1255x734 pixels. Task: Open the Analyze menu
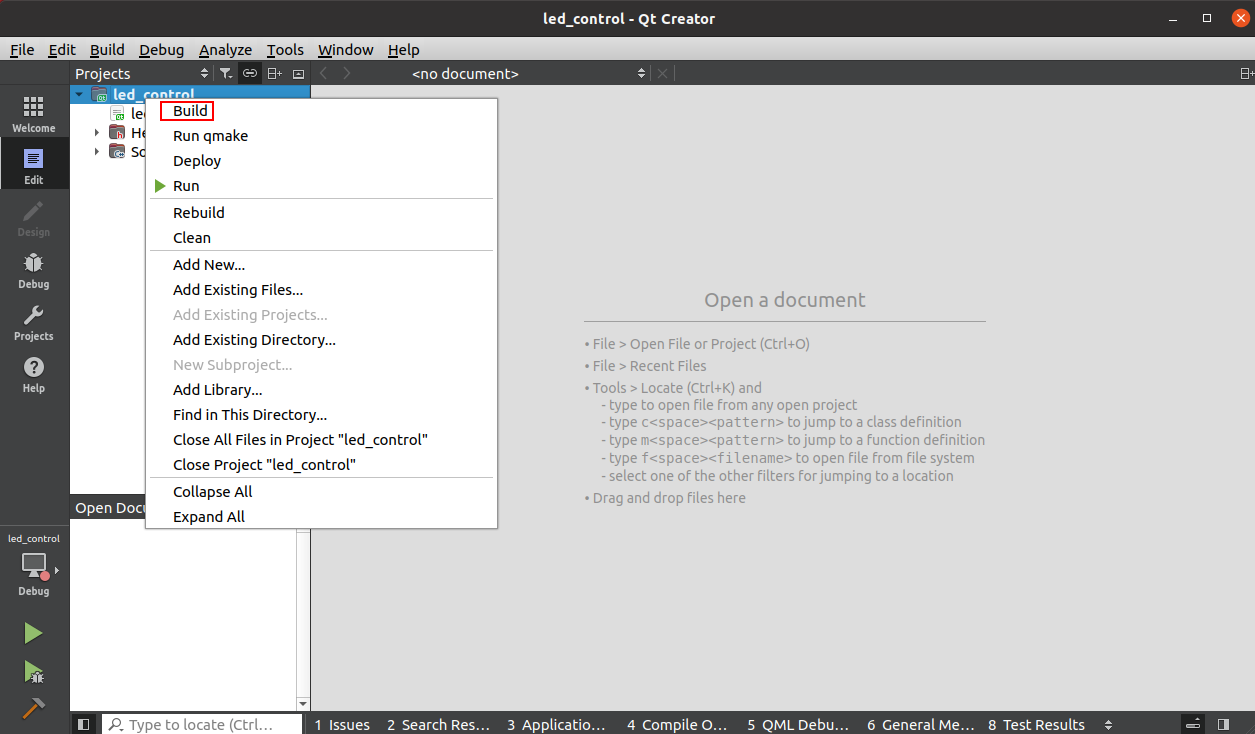pyautogui.click(x=226, y=49)
